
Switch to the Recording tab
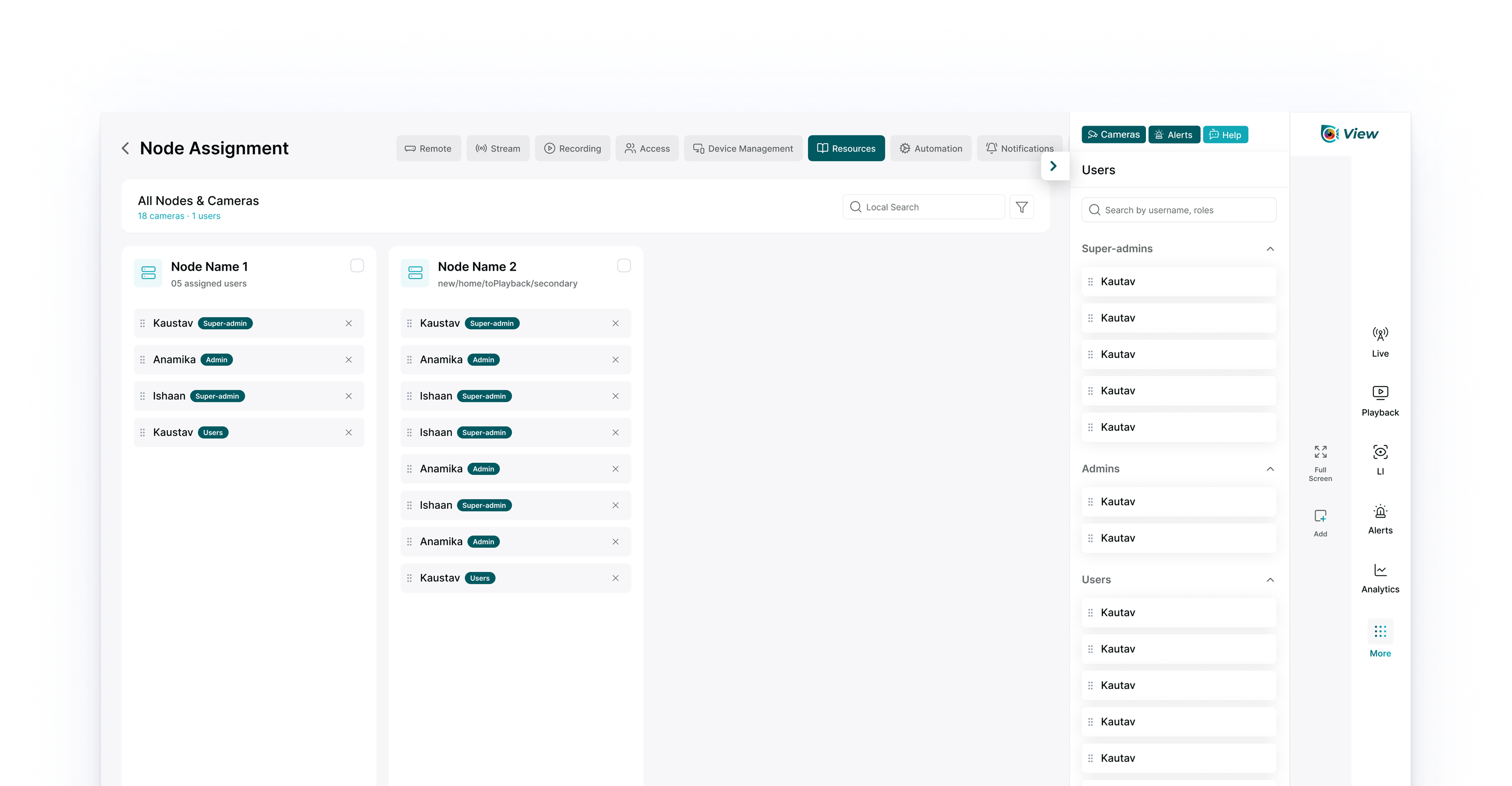coord(572,149)
